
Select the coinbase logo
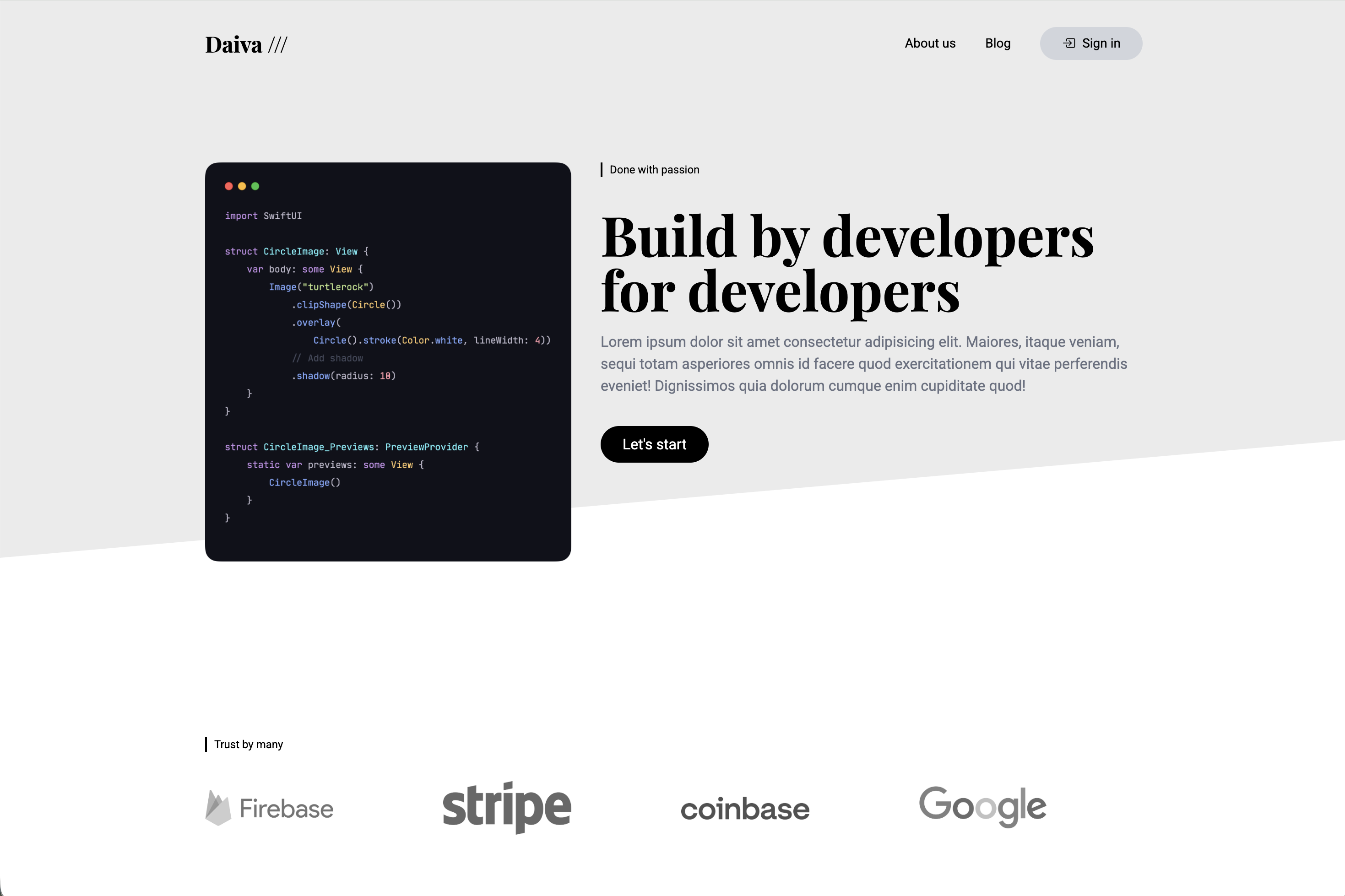[745, 809]
